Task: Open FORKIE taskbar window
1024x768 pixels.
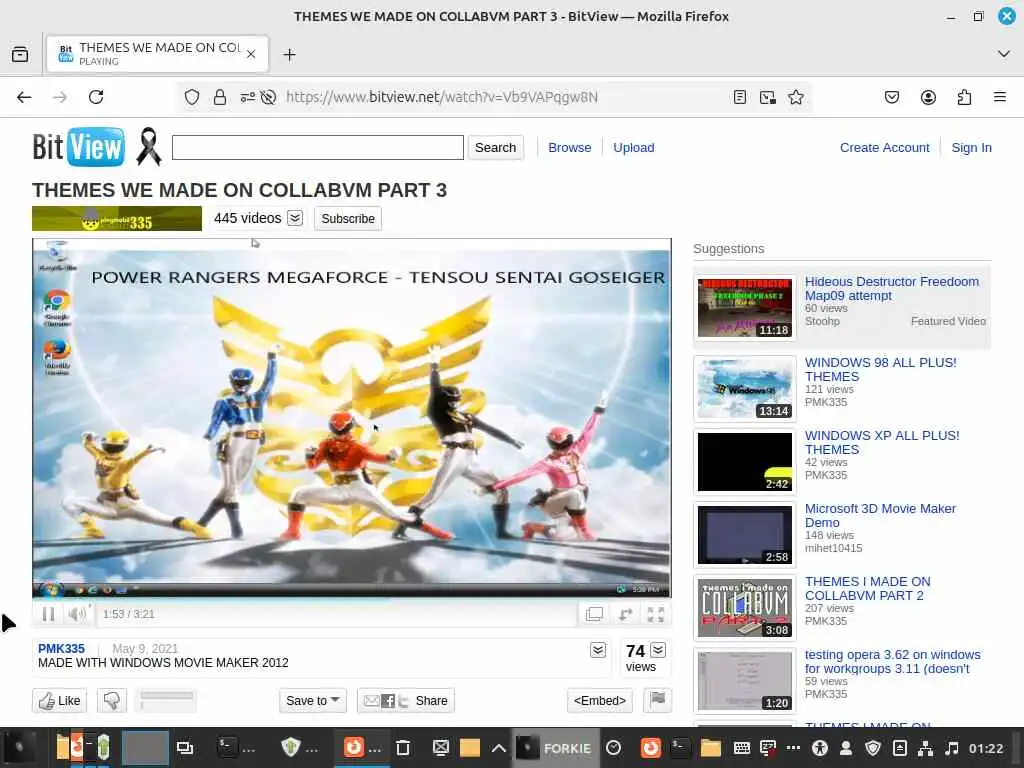Action: click(554, 748)
